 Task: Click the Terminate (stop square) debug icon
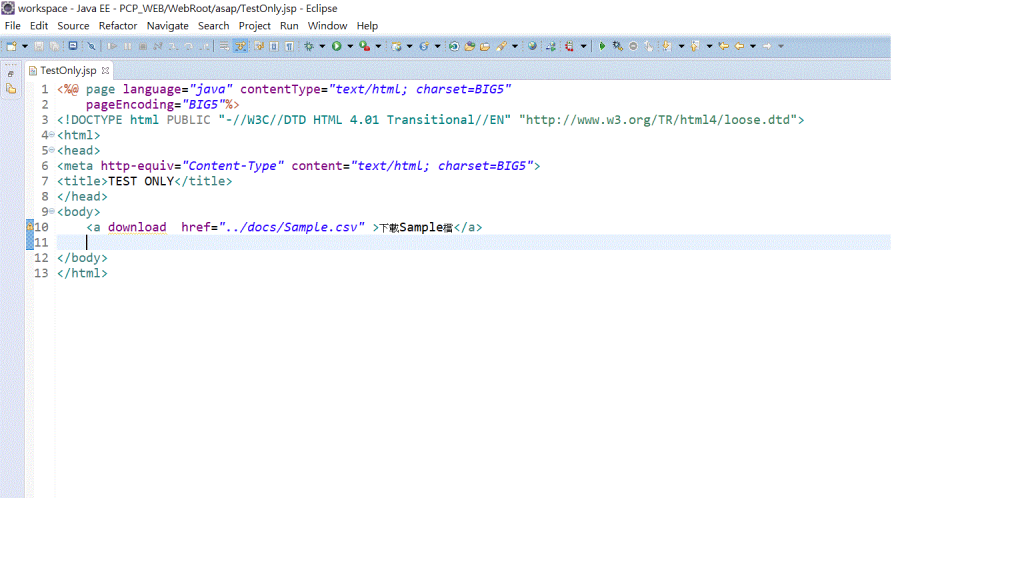tap(143, 46)
